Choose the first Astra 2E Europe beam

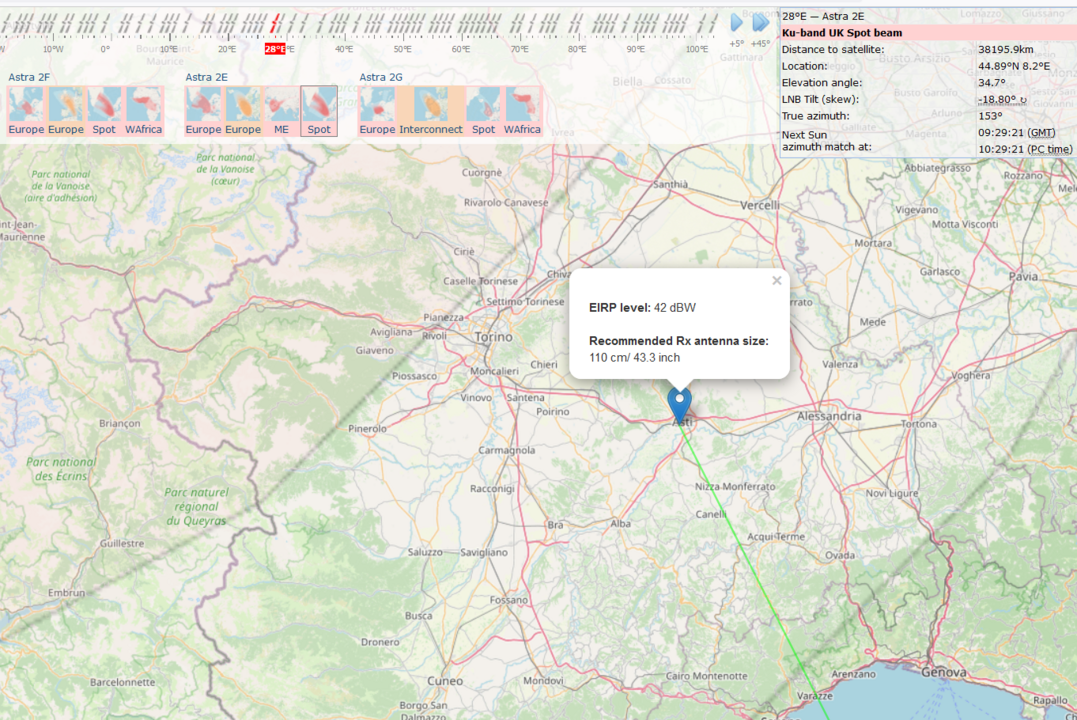point(203,110)
